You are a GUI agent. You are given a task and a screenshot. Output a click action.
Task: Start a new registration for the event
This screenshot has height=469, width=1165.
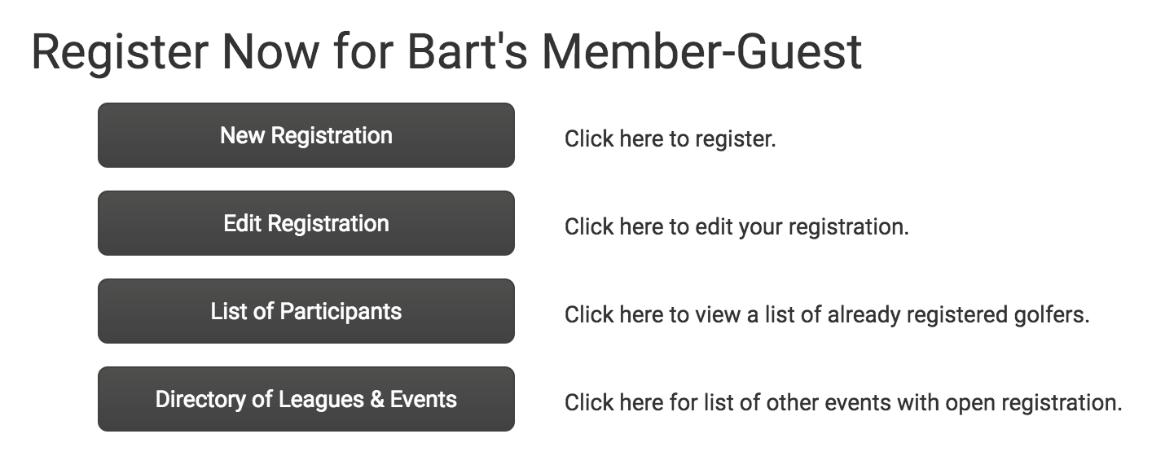tap(306, 135)
